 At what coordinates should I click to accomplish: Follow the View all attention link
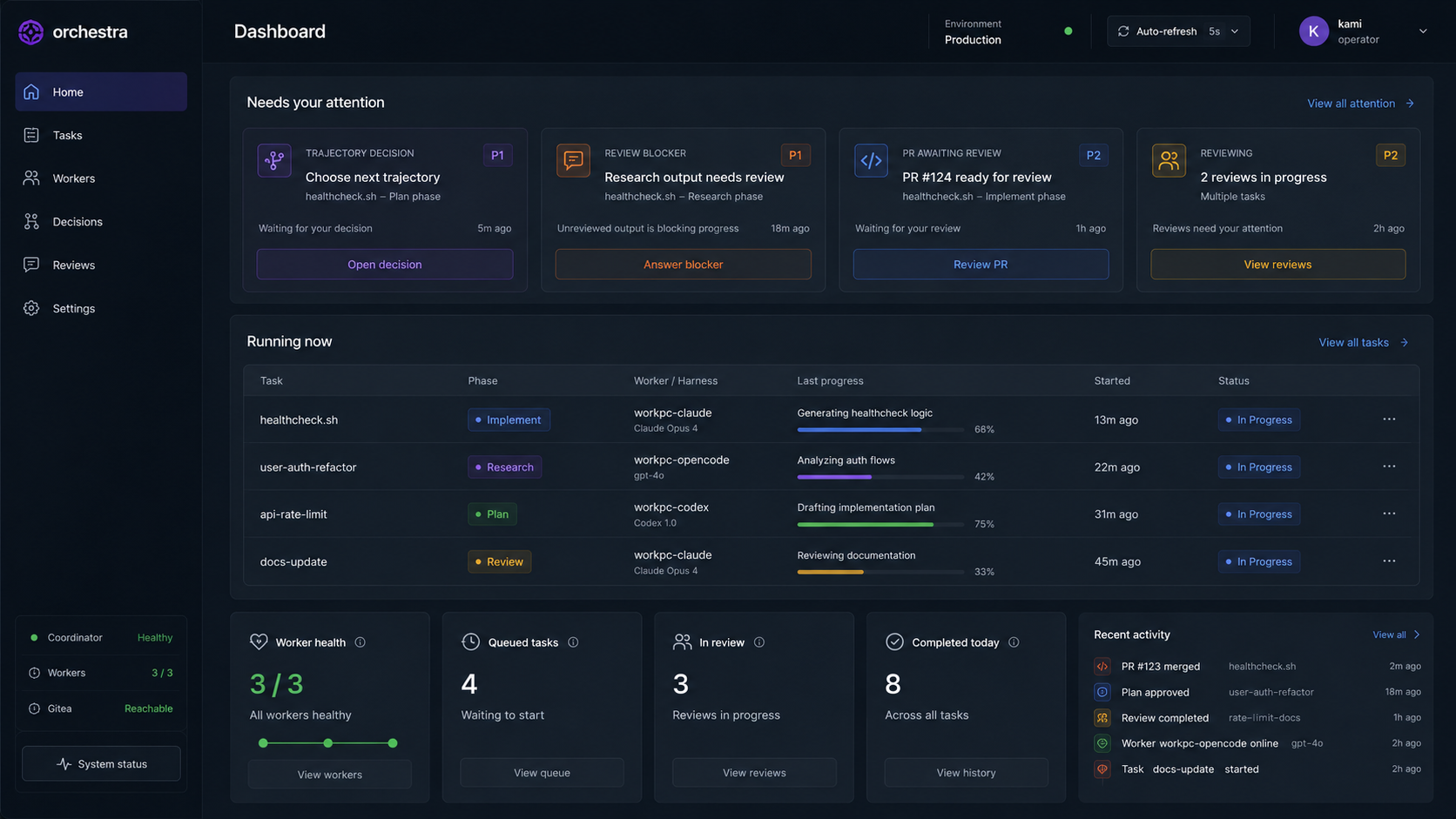pos(1360,104)
